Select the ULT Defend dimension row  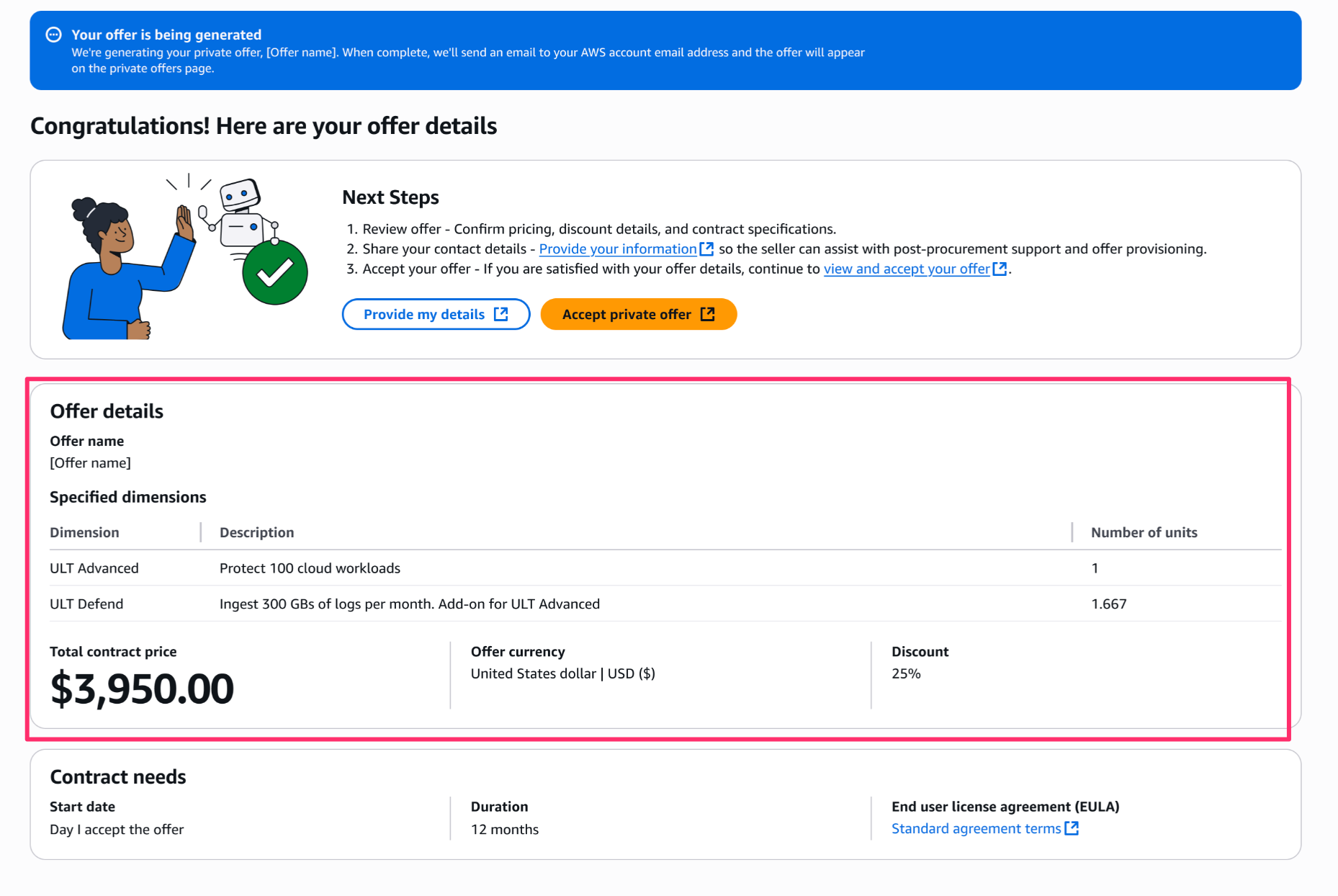pyautogui.click(x=86, y=604)
